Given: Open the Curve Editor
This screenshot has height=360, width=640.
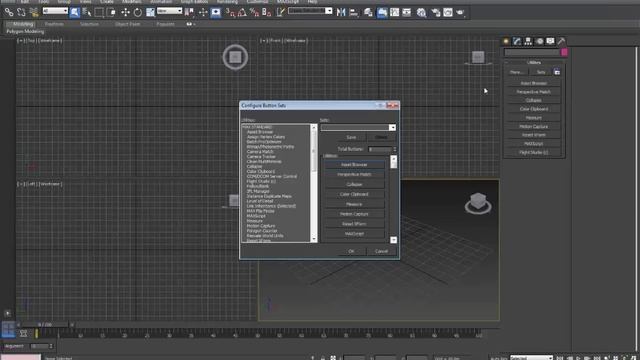Looking at the screenshot, I should [394, 12].
